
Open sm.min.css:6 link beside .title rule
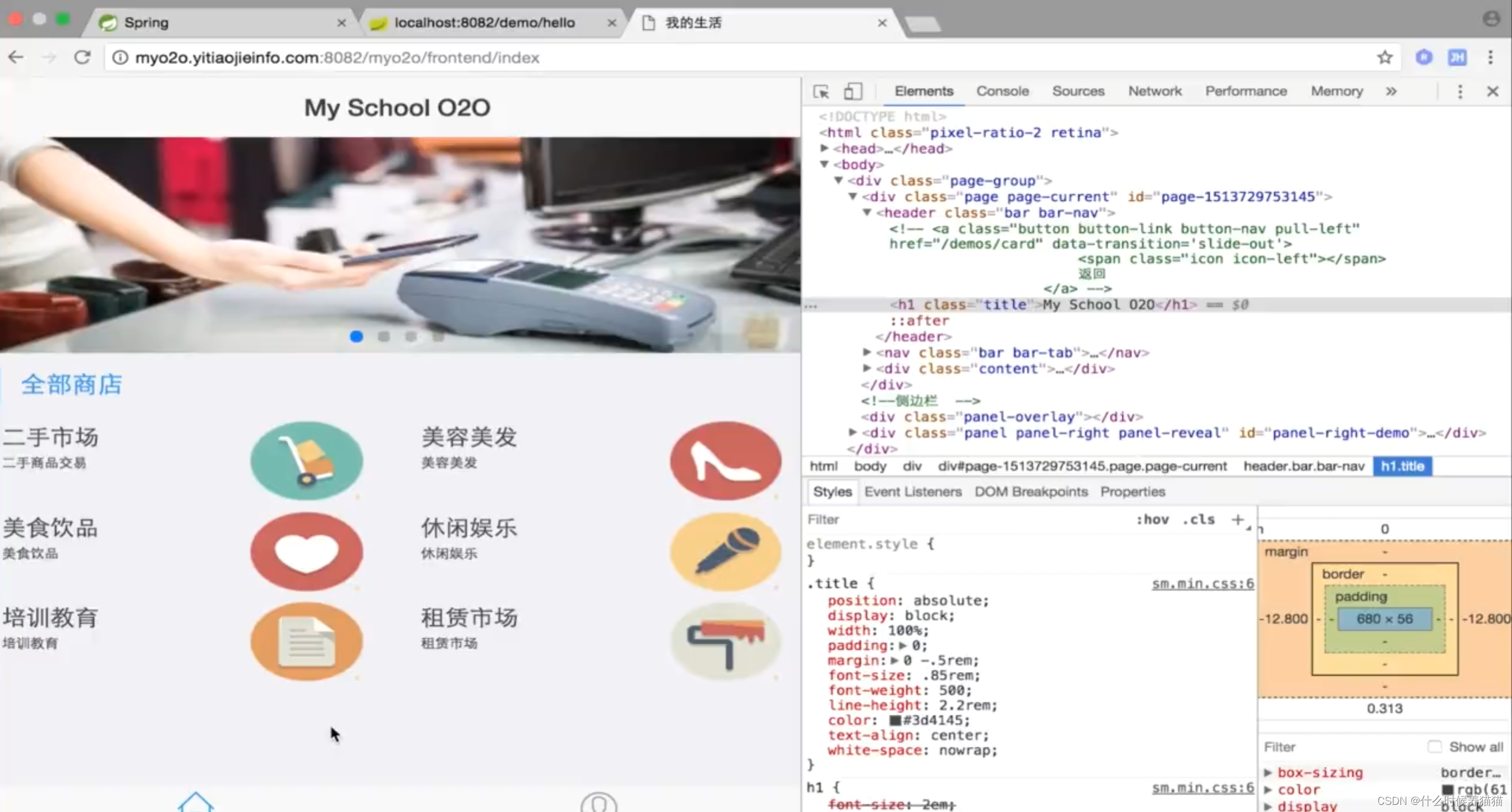(x=1202, y=584)
